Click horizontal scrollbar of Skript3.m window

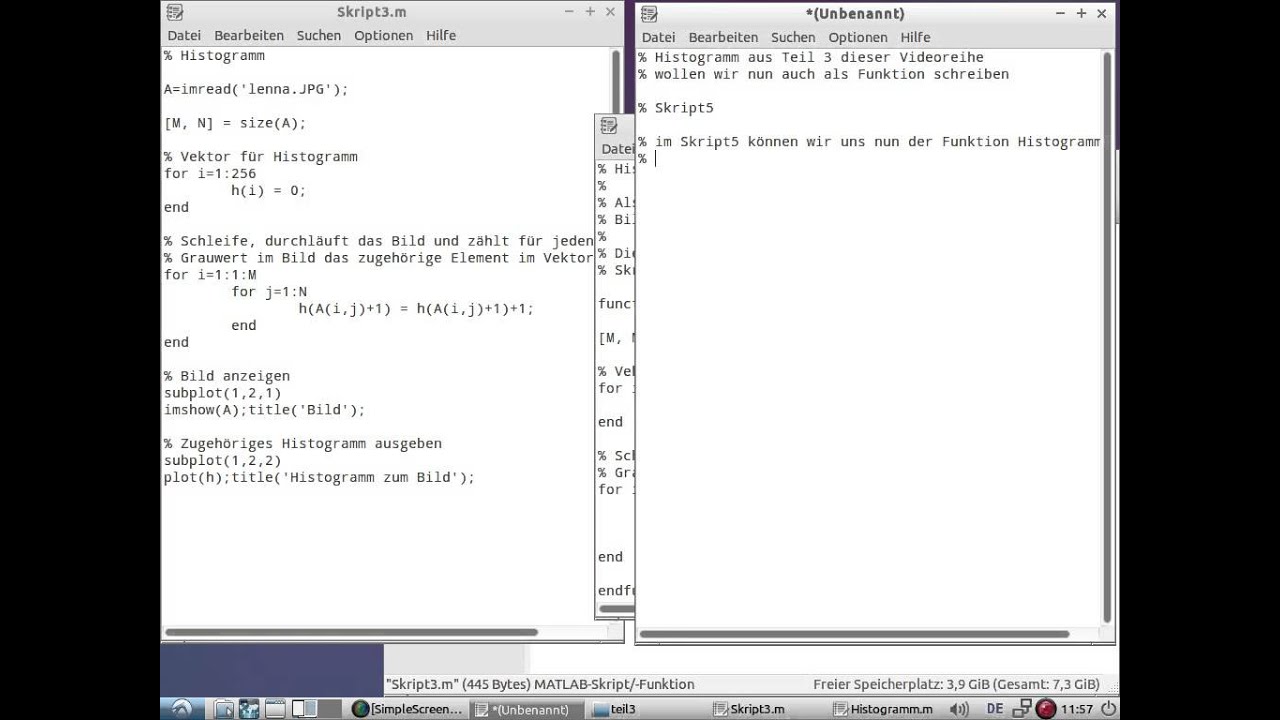(x=352, y=632)
